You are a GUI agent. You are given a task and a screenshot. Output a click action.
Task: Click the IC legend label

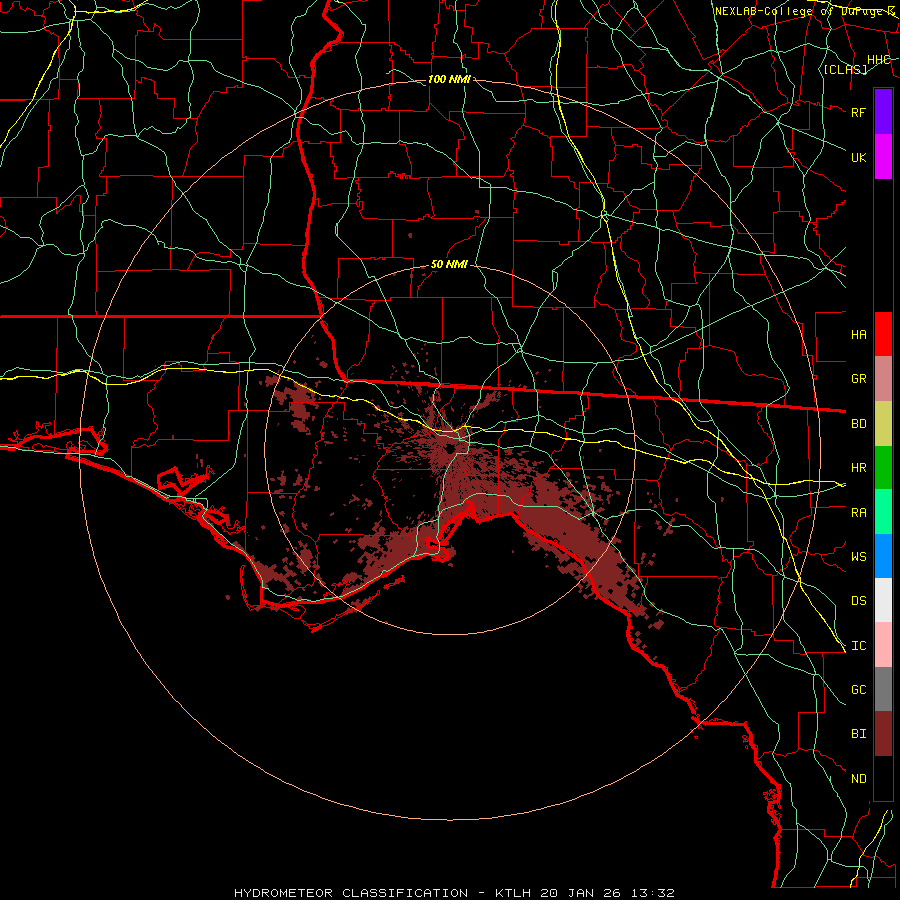[x=858, y=646]
